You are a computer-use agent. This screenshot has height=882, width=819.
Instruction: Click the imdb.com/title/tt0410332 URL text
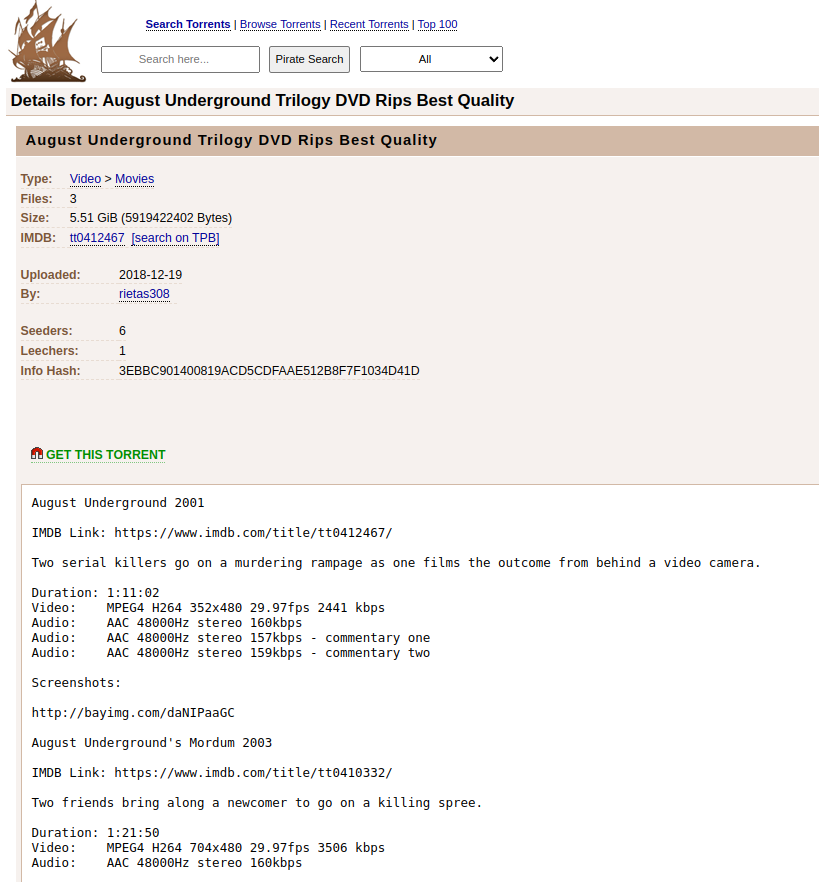253,773
